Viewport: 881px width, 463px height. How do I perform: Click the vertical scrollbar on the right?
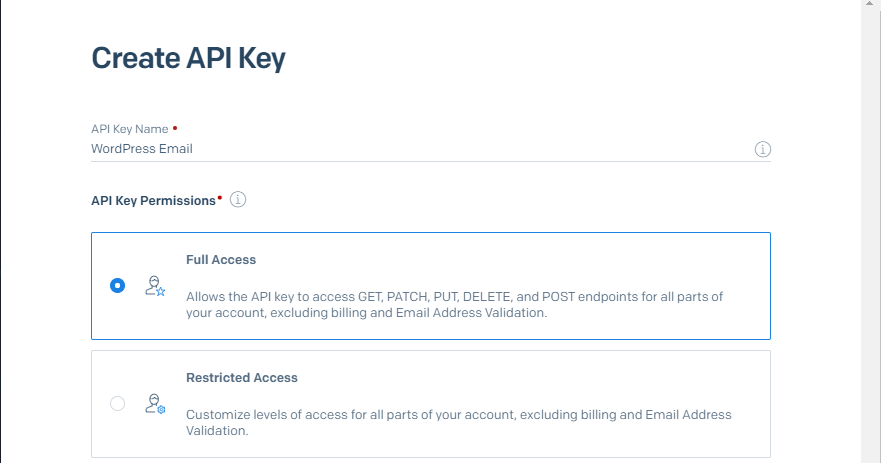click(870, 230)
